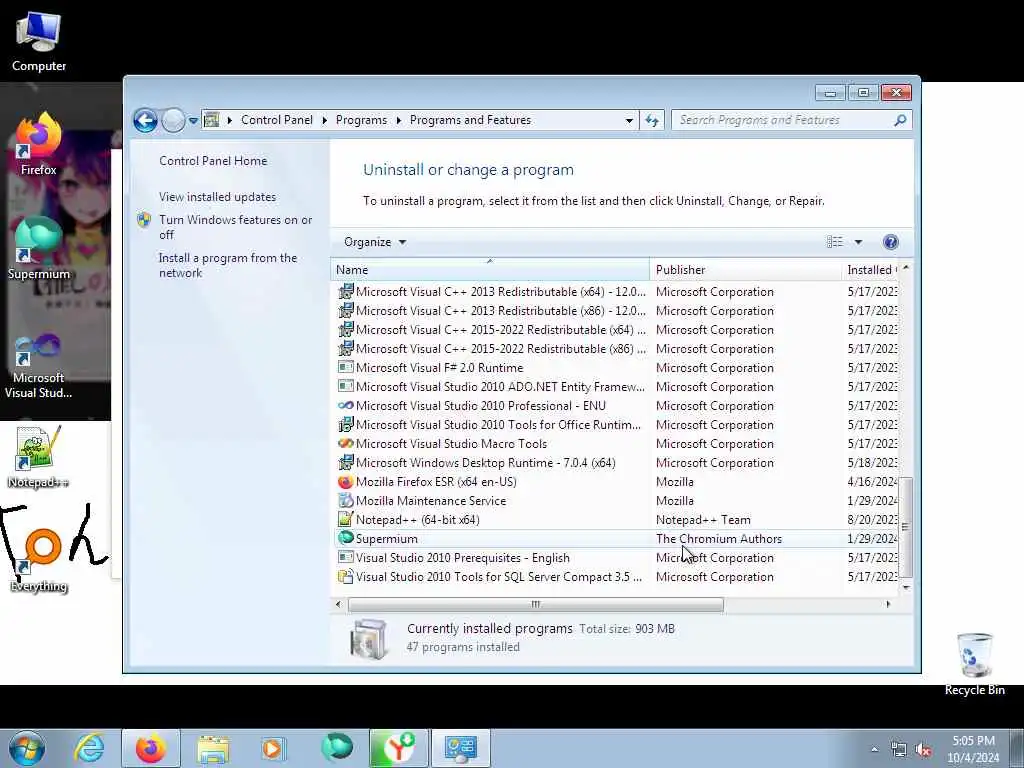Open the Windows Start menu orb
The height and width of the screenshot is (768, 1024).
coord(27,748)
